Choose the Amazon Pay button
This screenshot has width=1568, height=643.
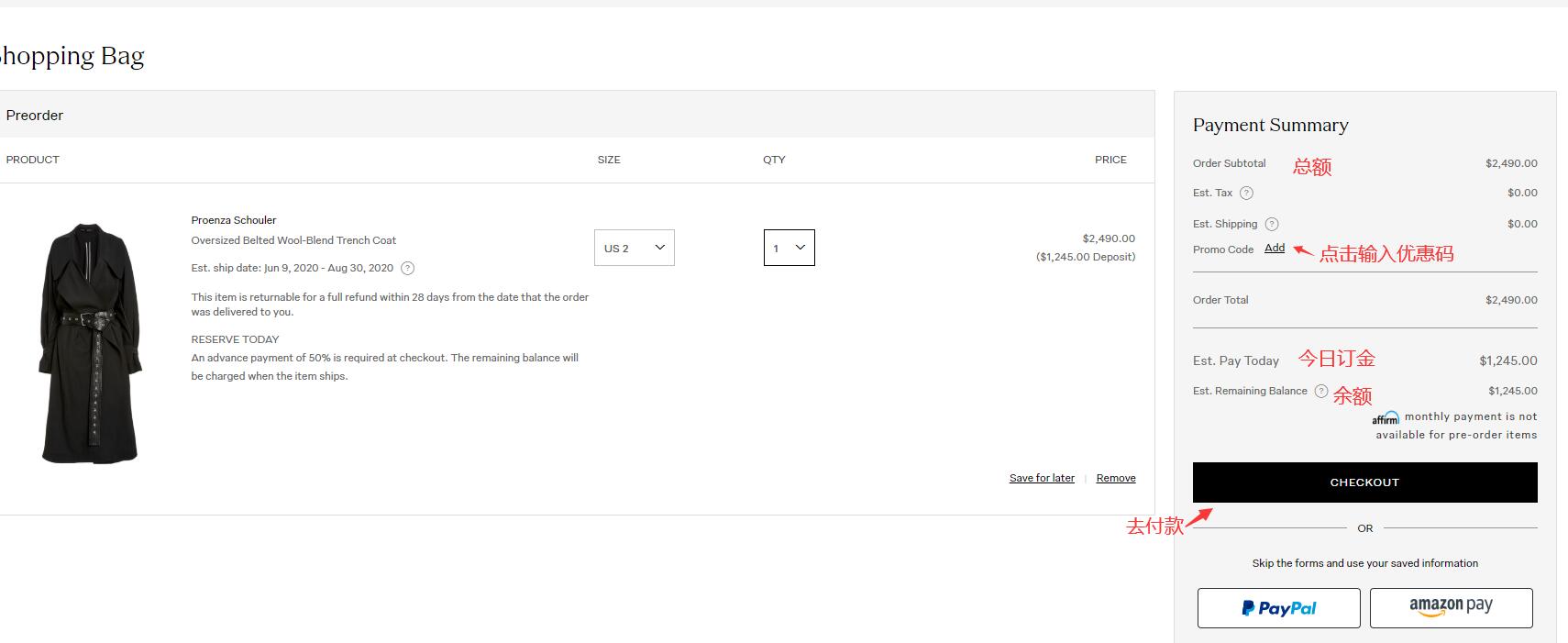pyautogui.click(x=1451, y=608)
